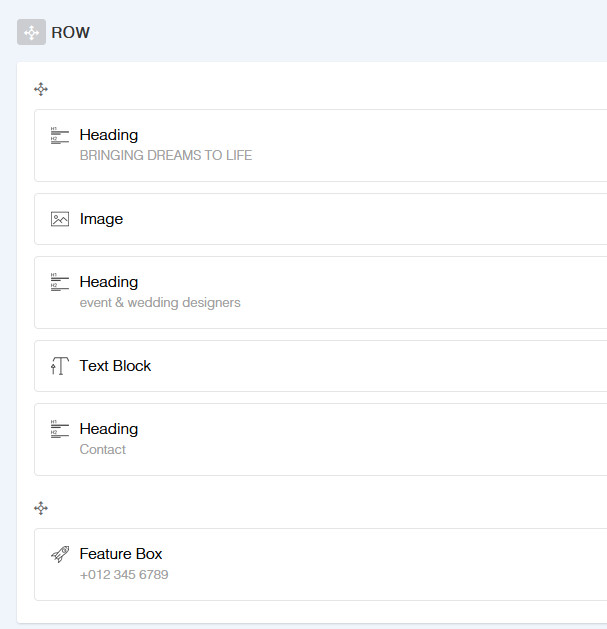Click the +012 345 6789 subtitle text

pyautogui.click(x=124, y=575)
